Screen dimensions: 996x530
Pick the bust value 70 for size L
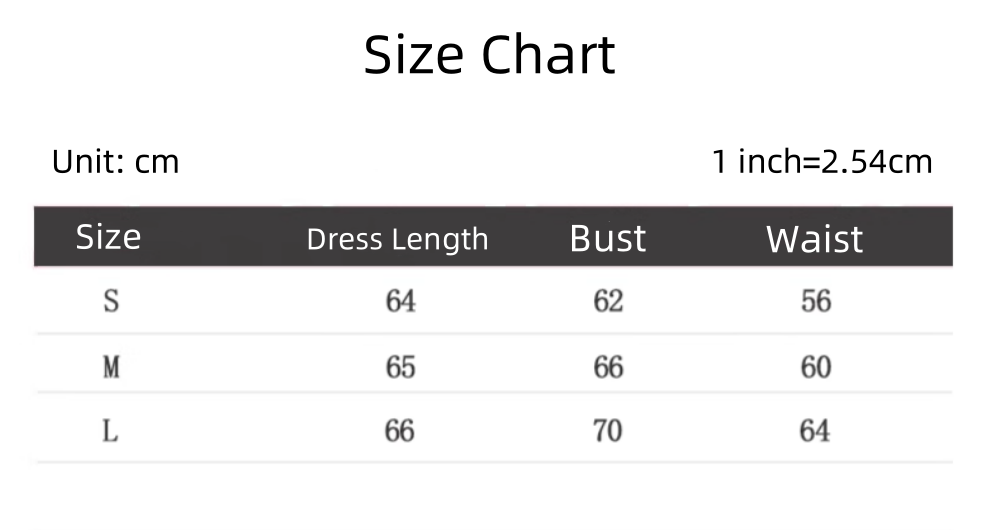tap(608, 431)
